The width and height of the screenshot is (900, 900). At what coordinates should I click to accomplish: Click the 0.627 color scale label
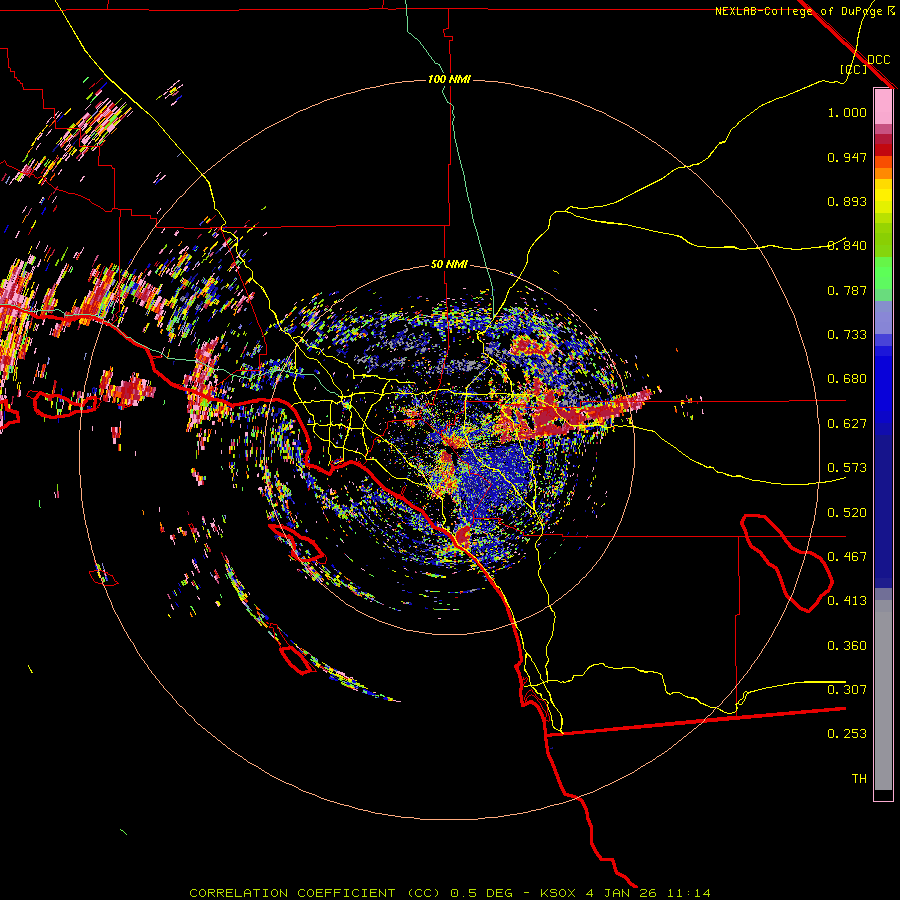[847, 424]
